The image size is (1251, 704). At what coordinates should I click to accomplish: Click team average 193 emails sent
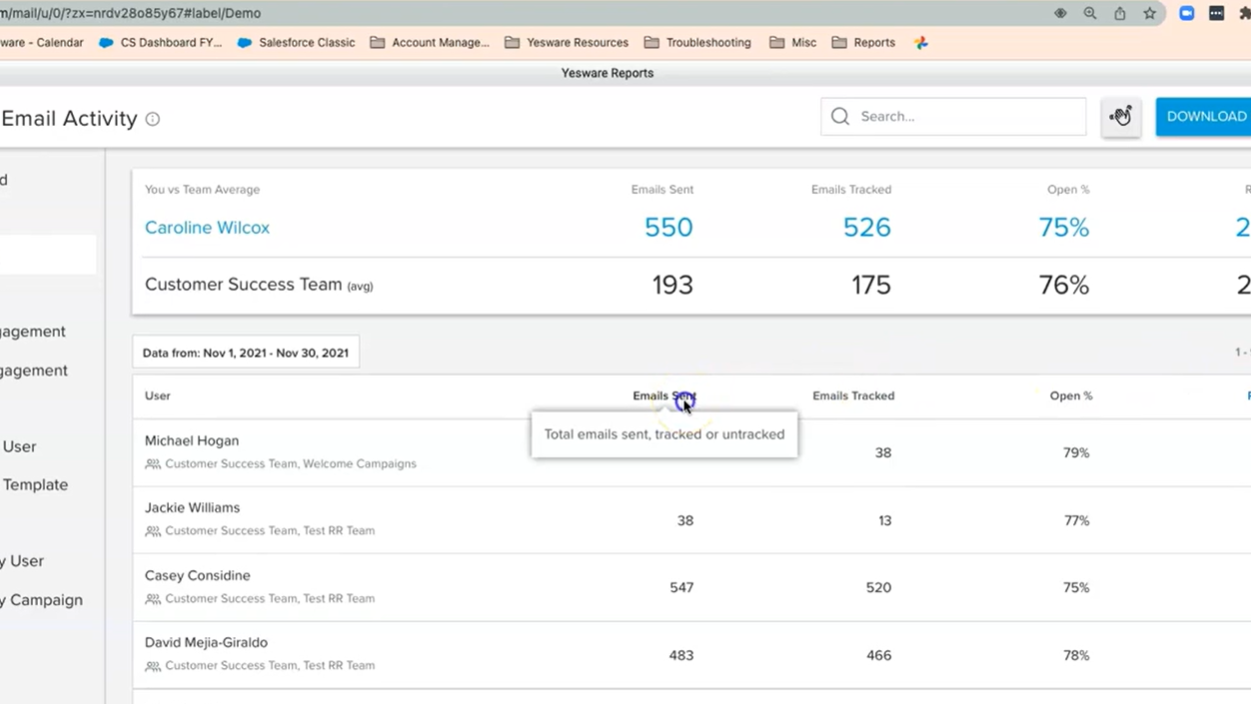pos(672,285)
